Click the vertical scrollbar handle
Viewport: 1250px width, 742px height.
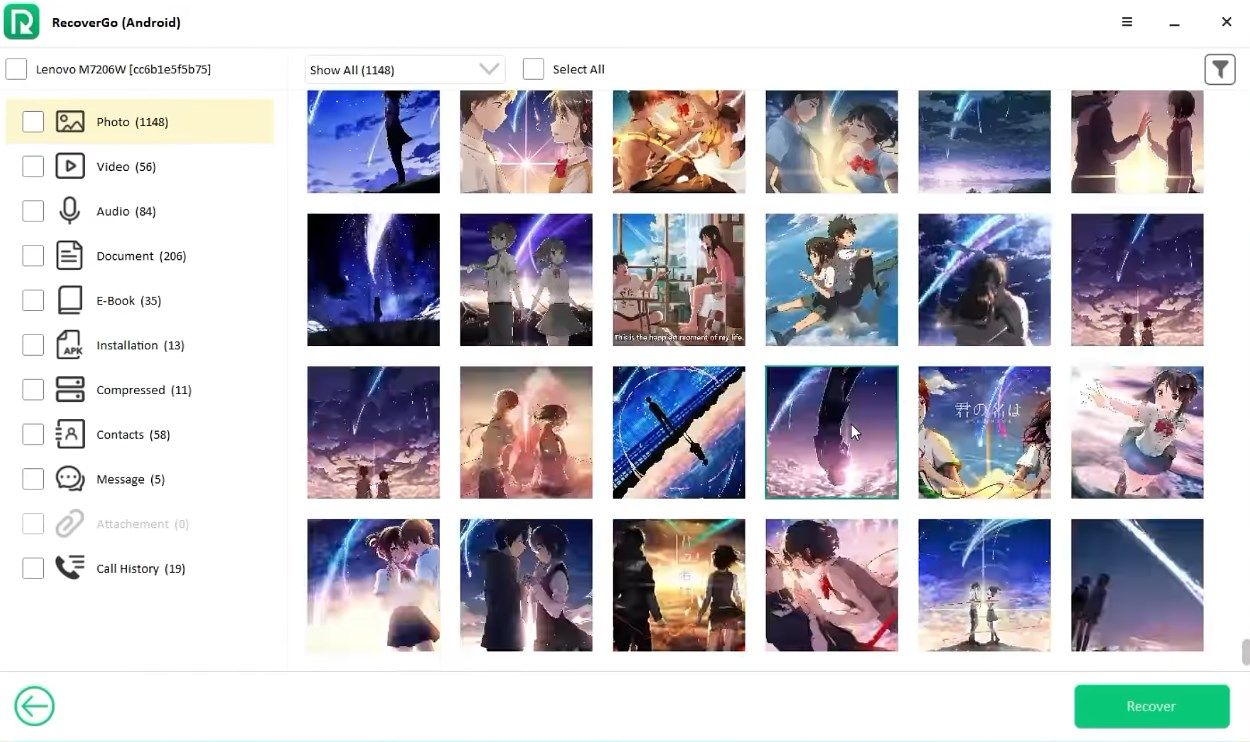[x=1245, y=652]
